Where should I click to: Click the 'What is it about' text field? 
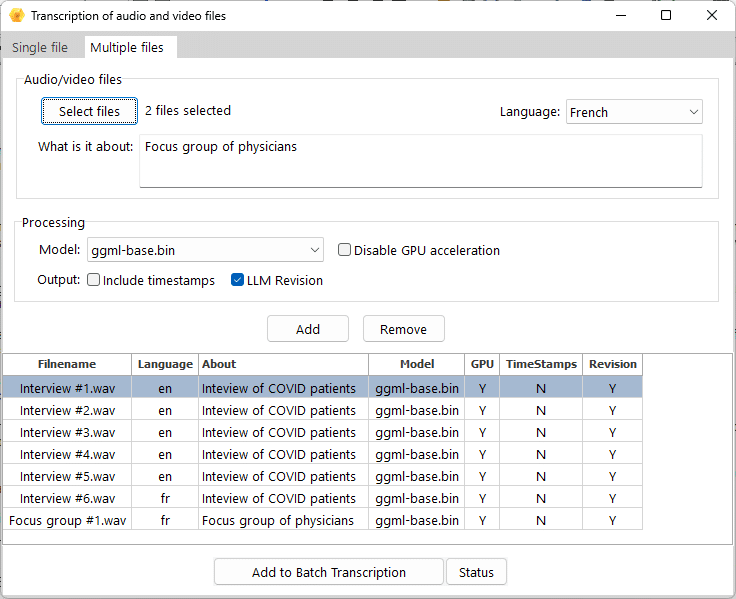420,160
